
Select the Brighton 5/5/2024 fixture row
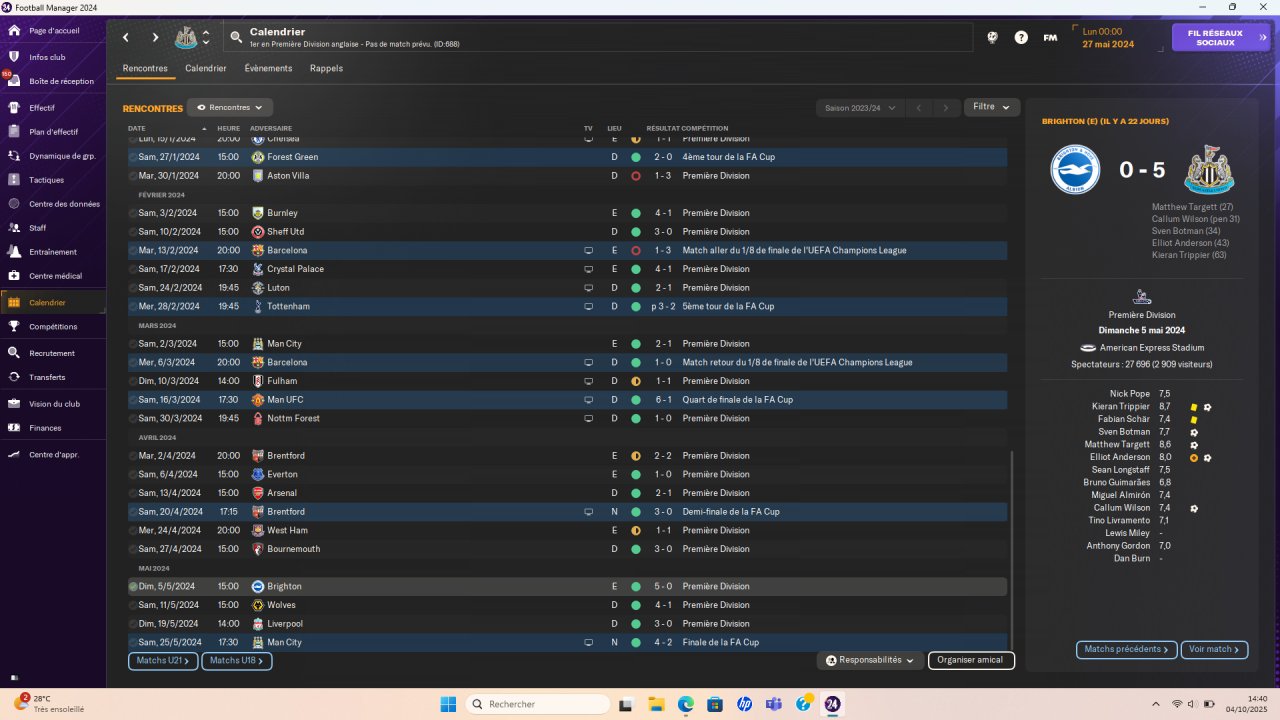pos(567,587)
